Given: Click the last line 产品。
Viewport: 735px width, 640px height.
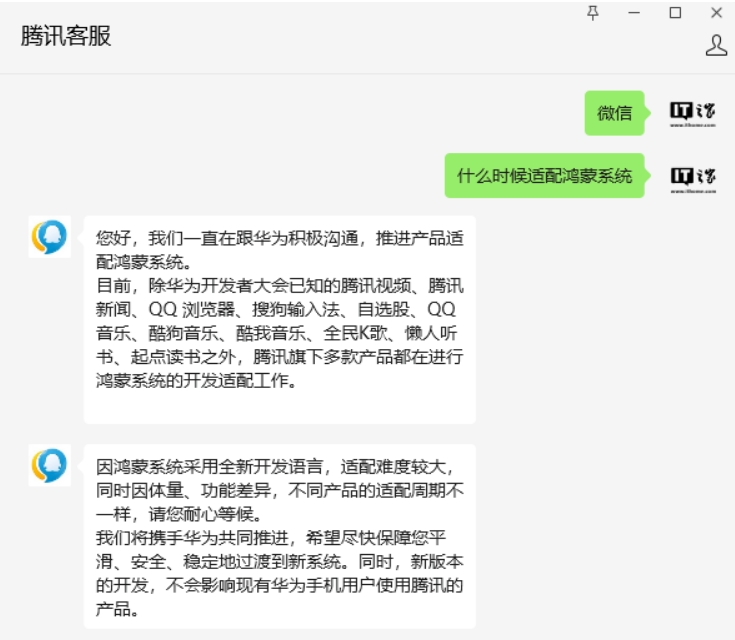Looking at the screenshot, I should click(x=117, y=609).
